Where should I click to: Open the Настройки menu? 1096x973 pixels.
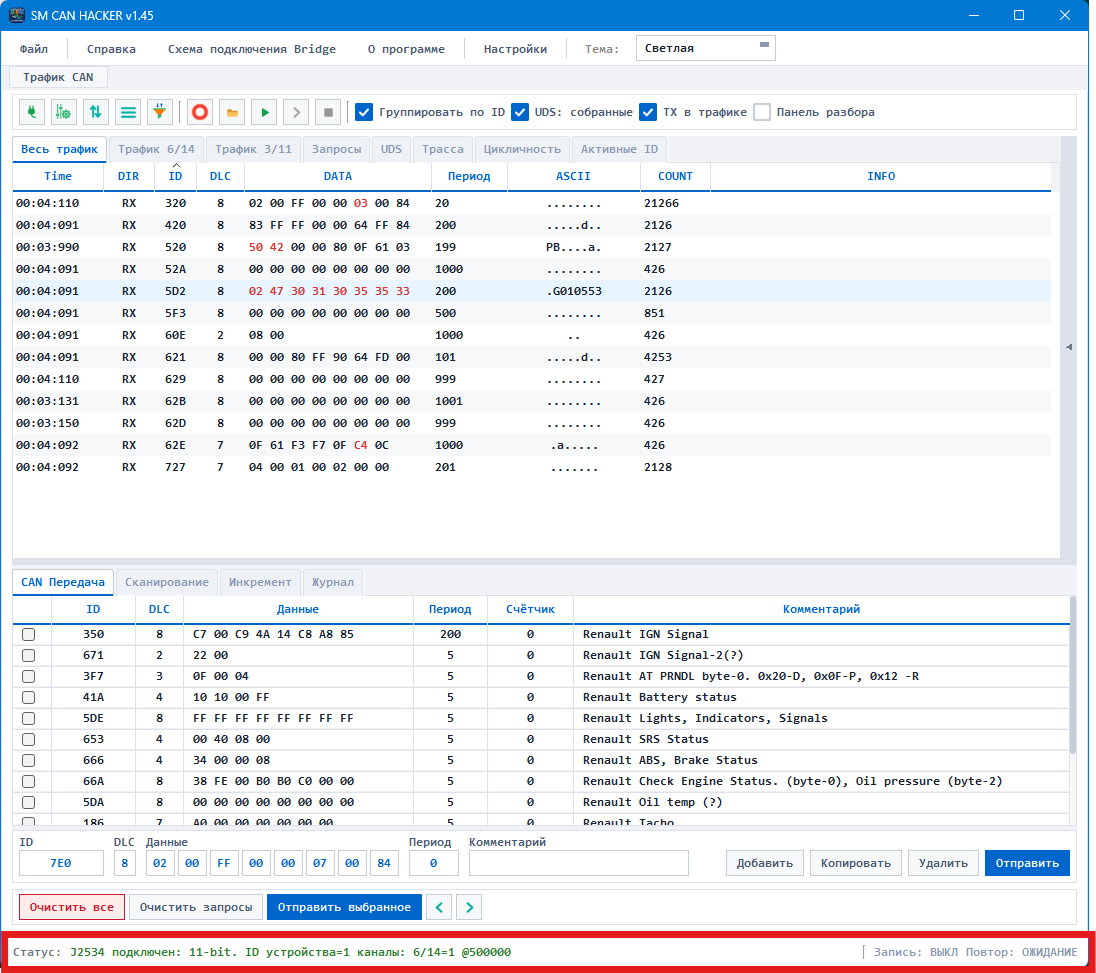pos(515,49)
